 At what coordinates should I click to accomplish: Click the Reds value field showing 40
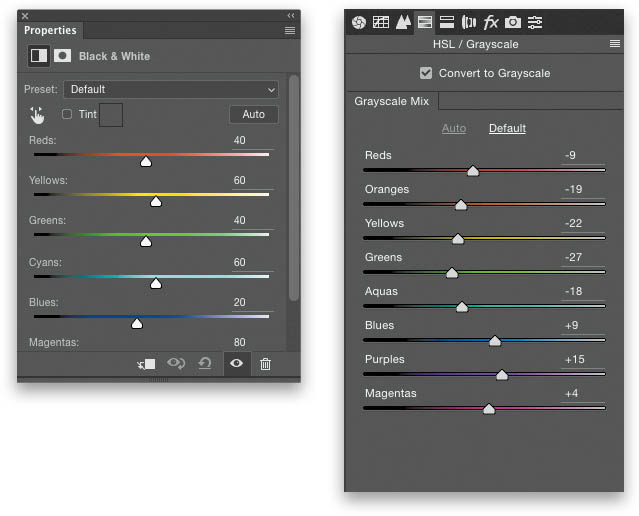(253, 141)
